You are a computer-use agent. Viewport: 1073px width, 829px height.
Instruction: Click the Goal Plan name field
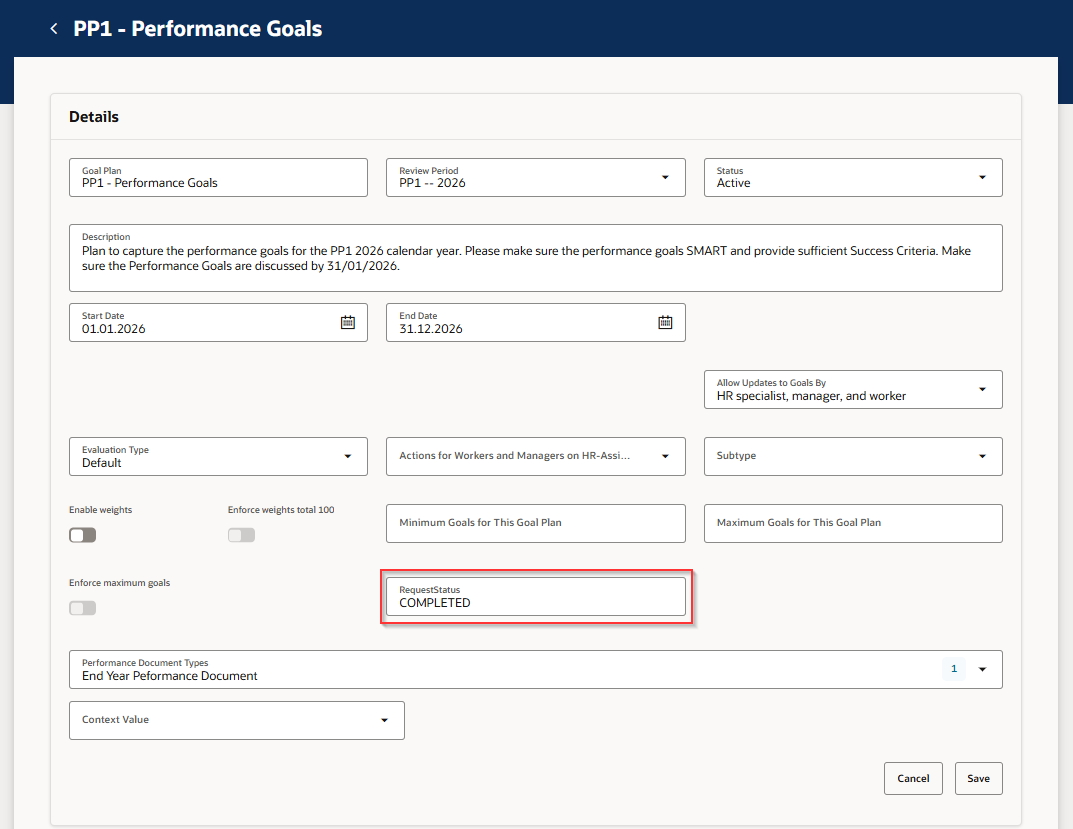tap(218, 177)
